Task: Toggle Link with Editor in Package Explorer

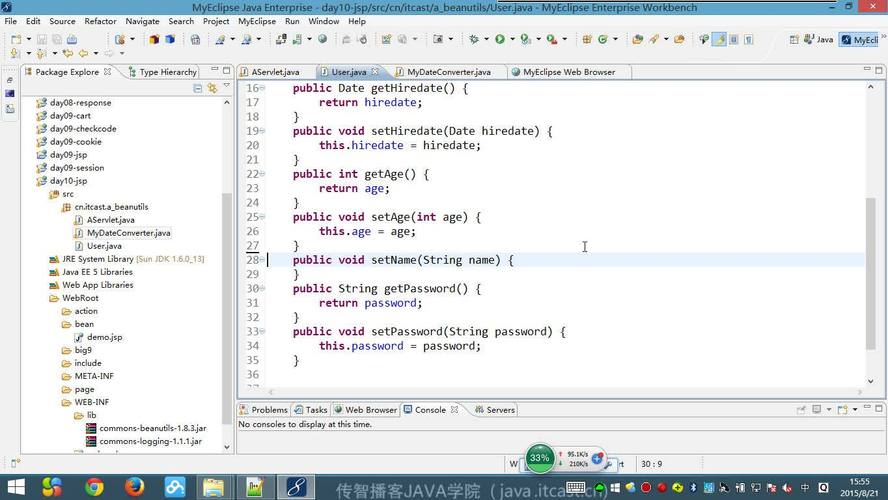Action: [x=212, y=89]
